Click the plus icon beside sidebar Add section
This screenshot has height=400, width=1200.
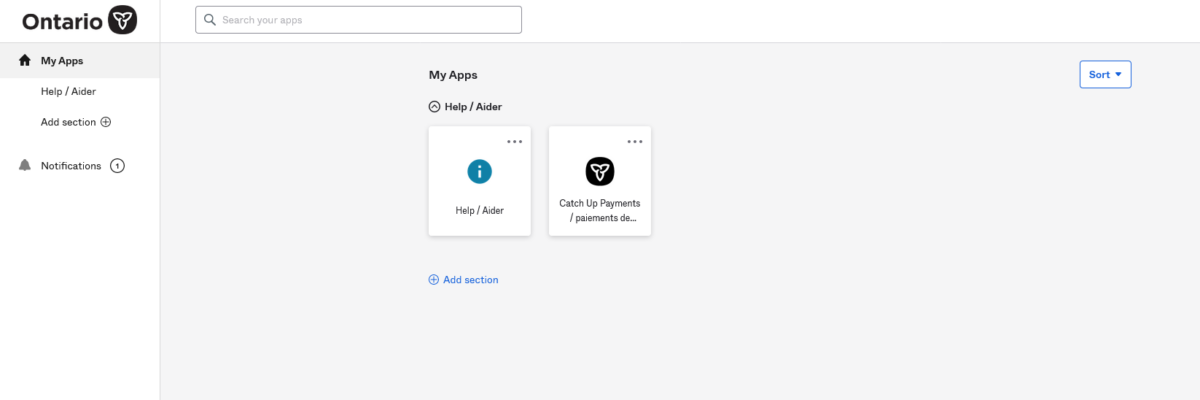click(106, 122)
